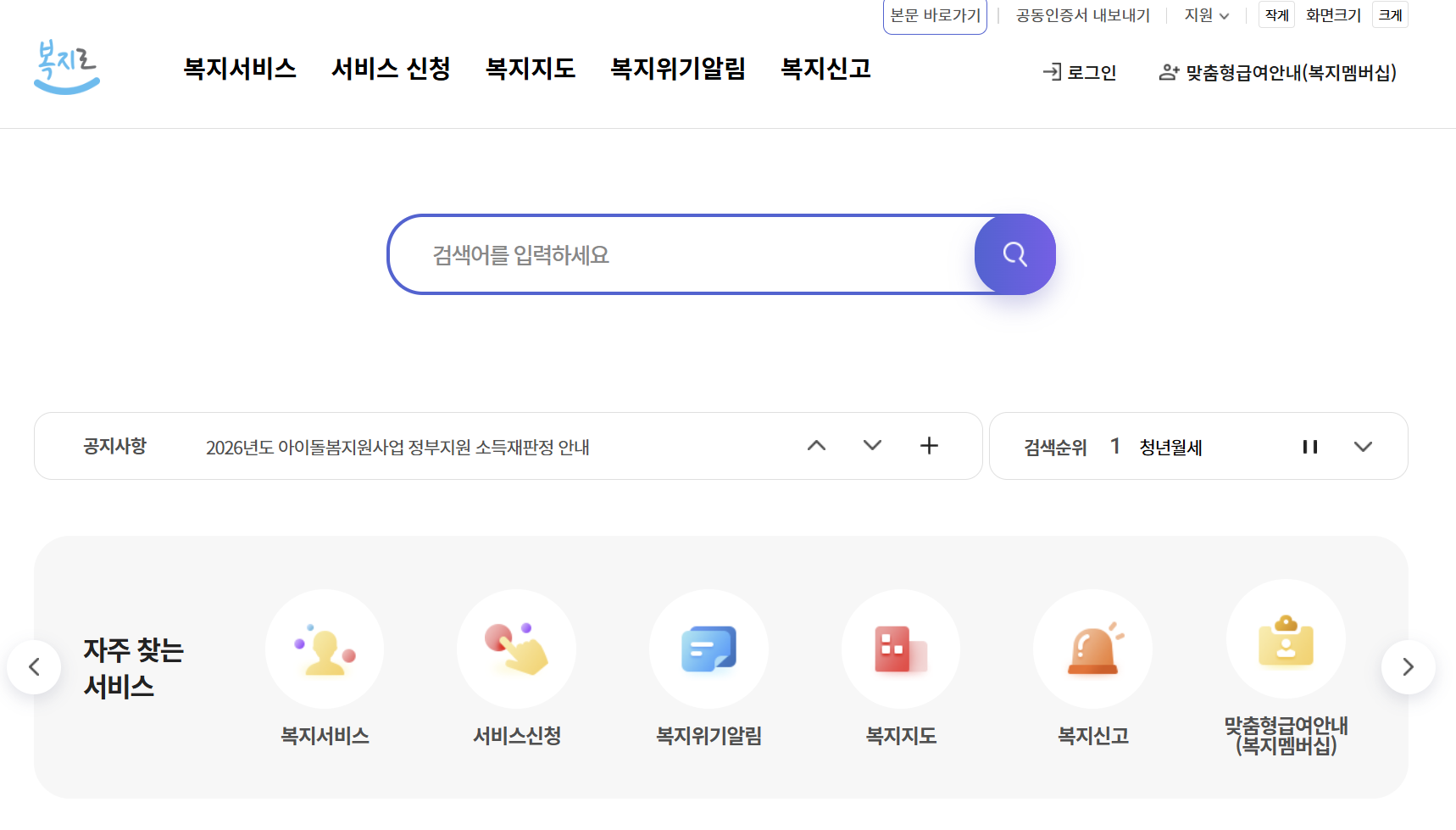Show the next notice with the down arrow
The width and height of the screenshot is (1456, 830).
(872, 445)
